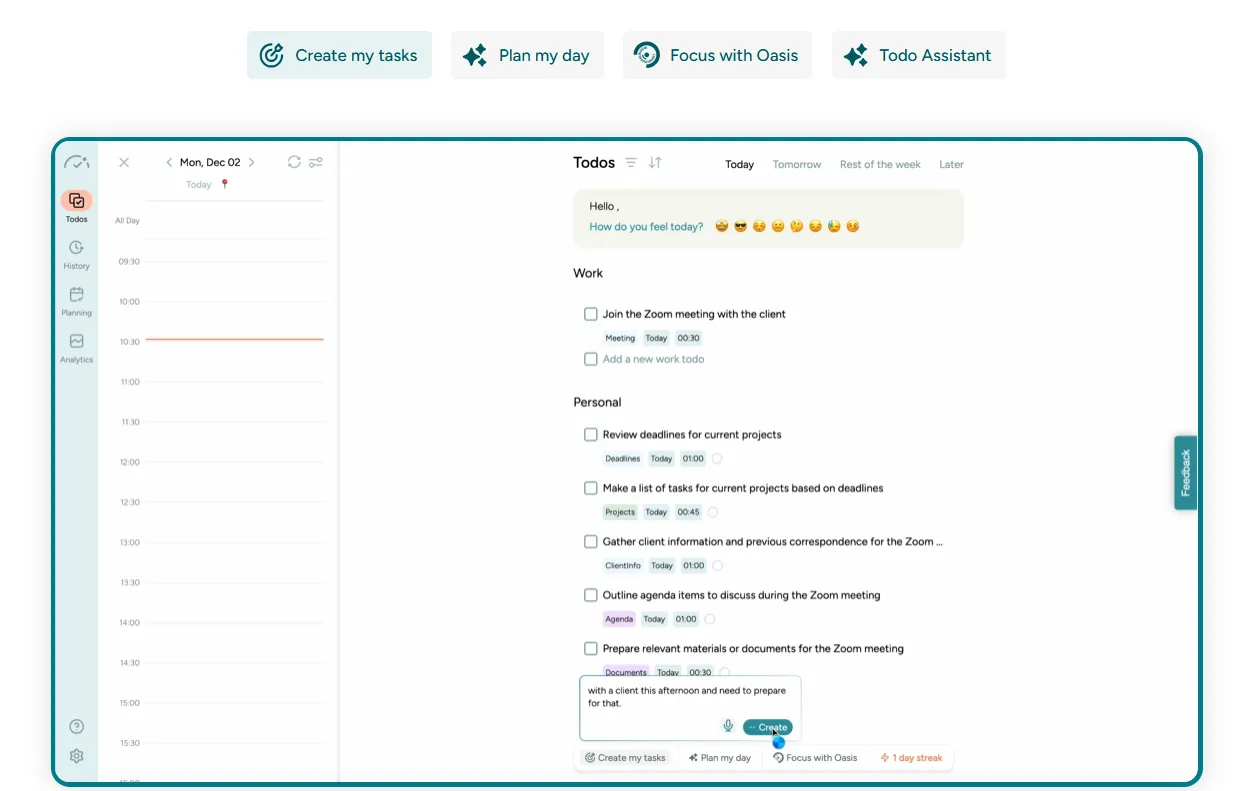Viewport: 1251px width, 791px height.
Task: Open the Analytics sidebar icon
Action: pos(76,341)
